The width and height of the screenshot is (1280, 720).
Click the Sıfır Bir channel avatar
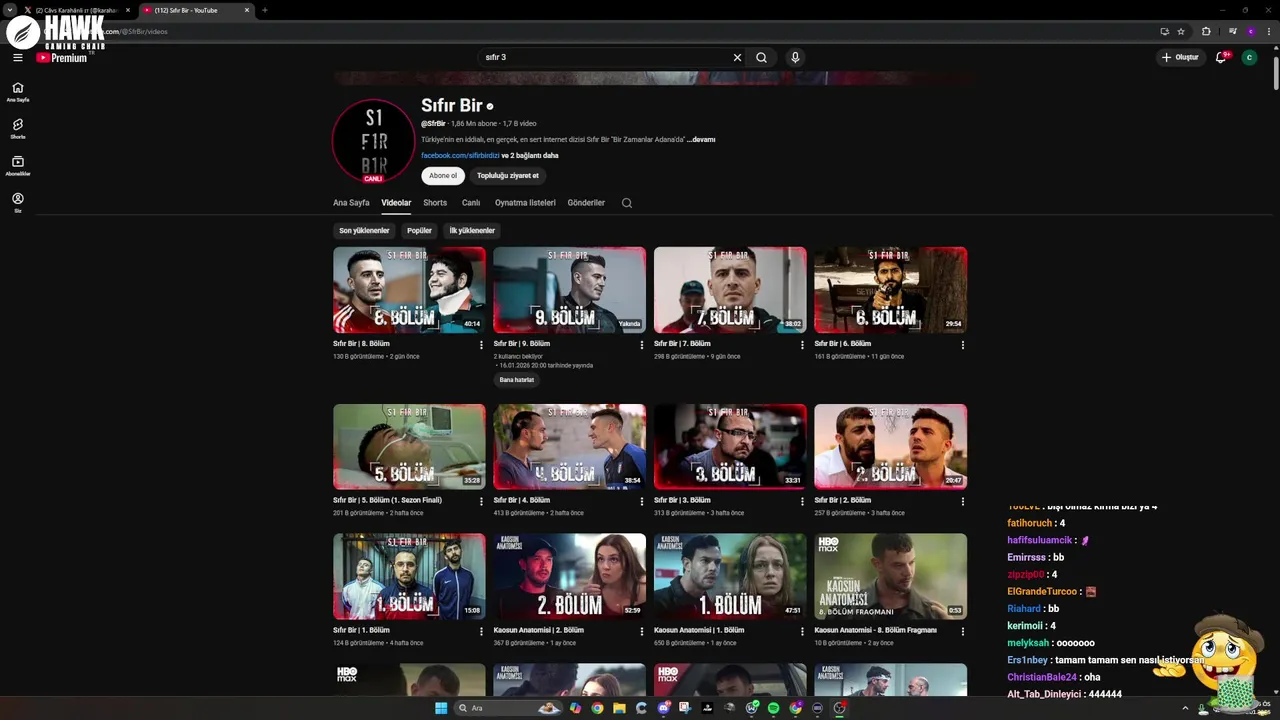(x=373, y=140)
